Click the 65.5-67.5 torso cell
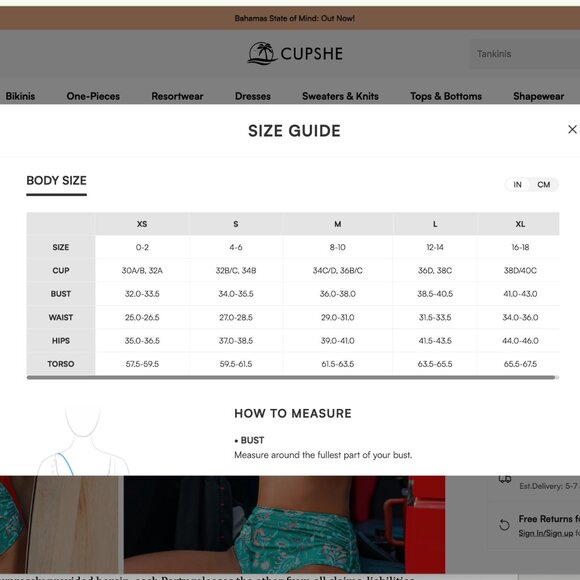 coord(520,364)
